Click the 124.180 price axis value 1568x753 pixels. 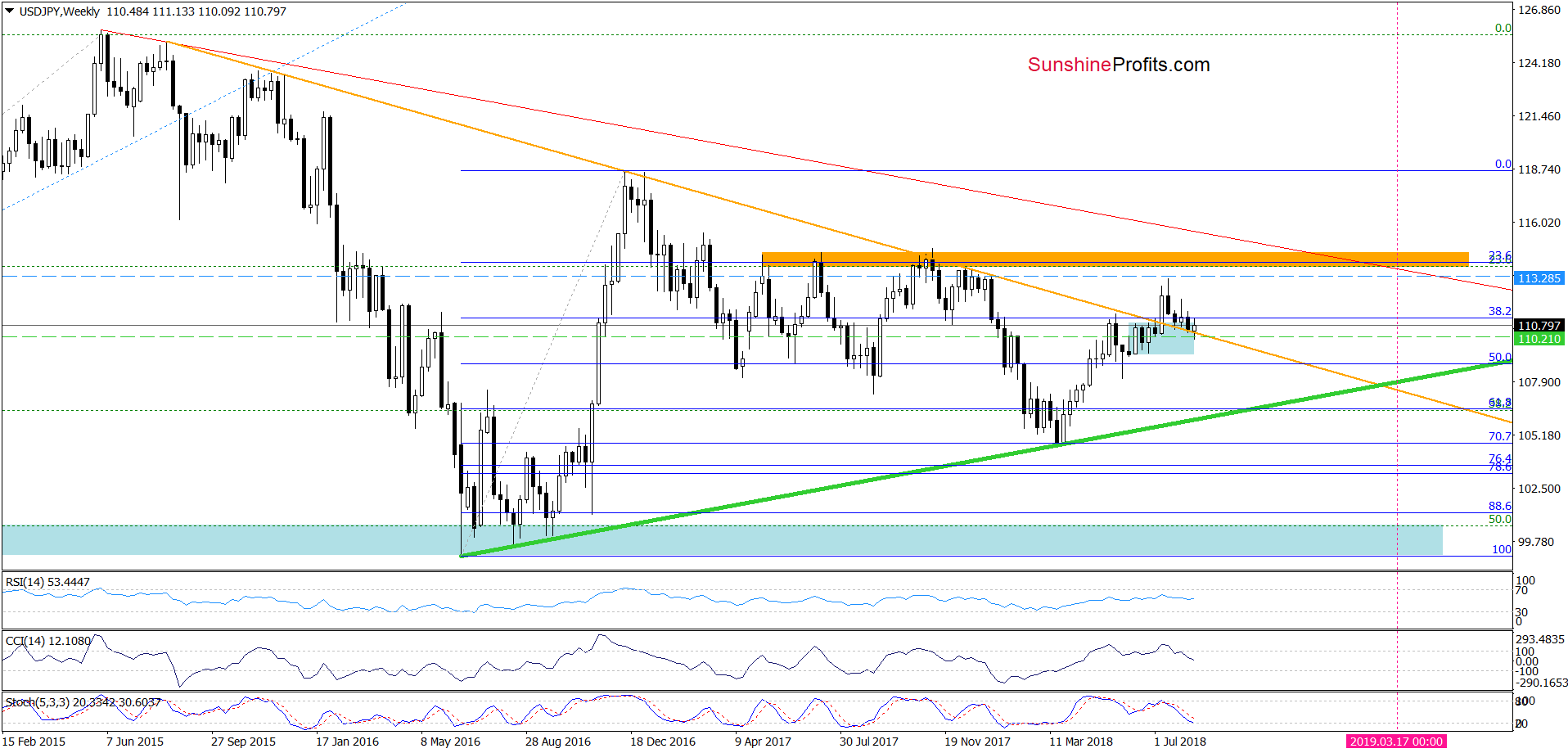coord(1539,63)
